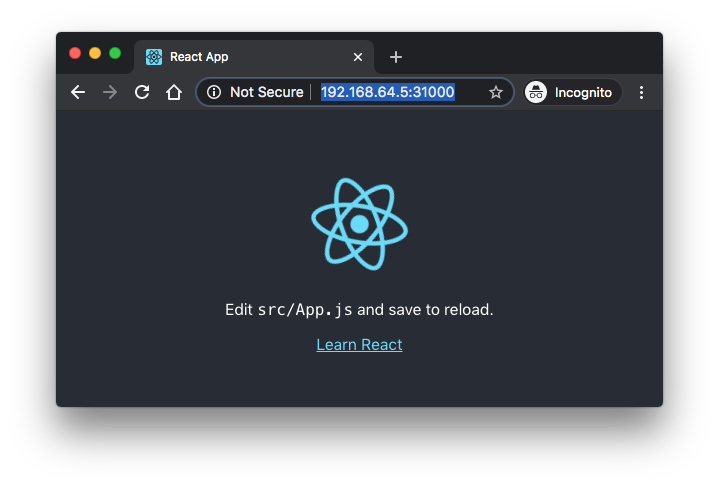Bookmark this page with the star
719x487 pixels.
[x=496, y=92]
